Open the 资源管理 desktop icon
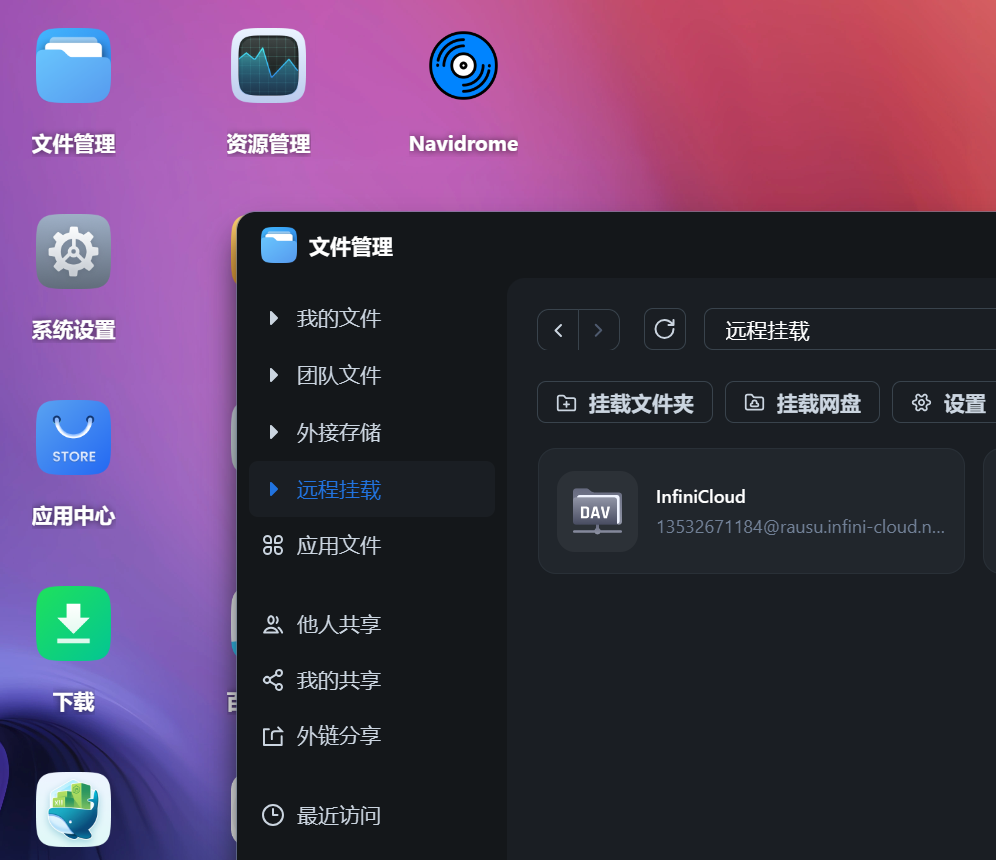Viewport: 996px width, 860px height. click(x=268, y=66)
